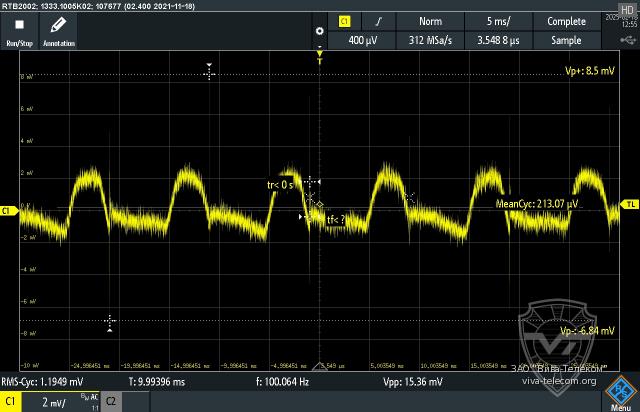Open the 2 mV/ vertical scale setting
640x412 pixels.
(53, 403)
